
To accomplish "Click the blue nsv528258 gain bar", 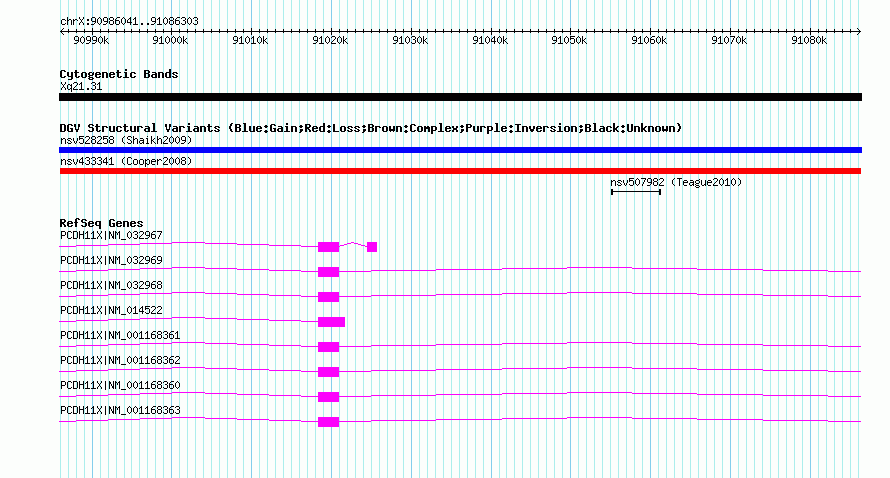I will tap(460, 150).
